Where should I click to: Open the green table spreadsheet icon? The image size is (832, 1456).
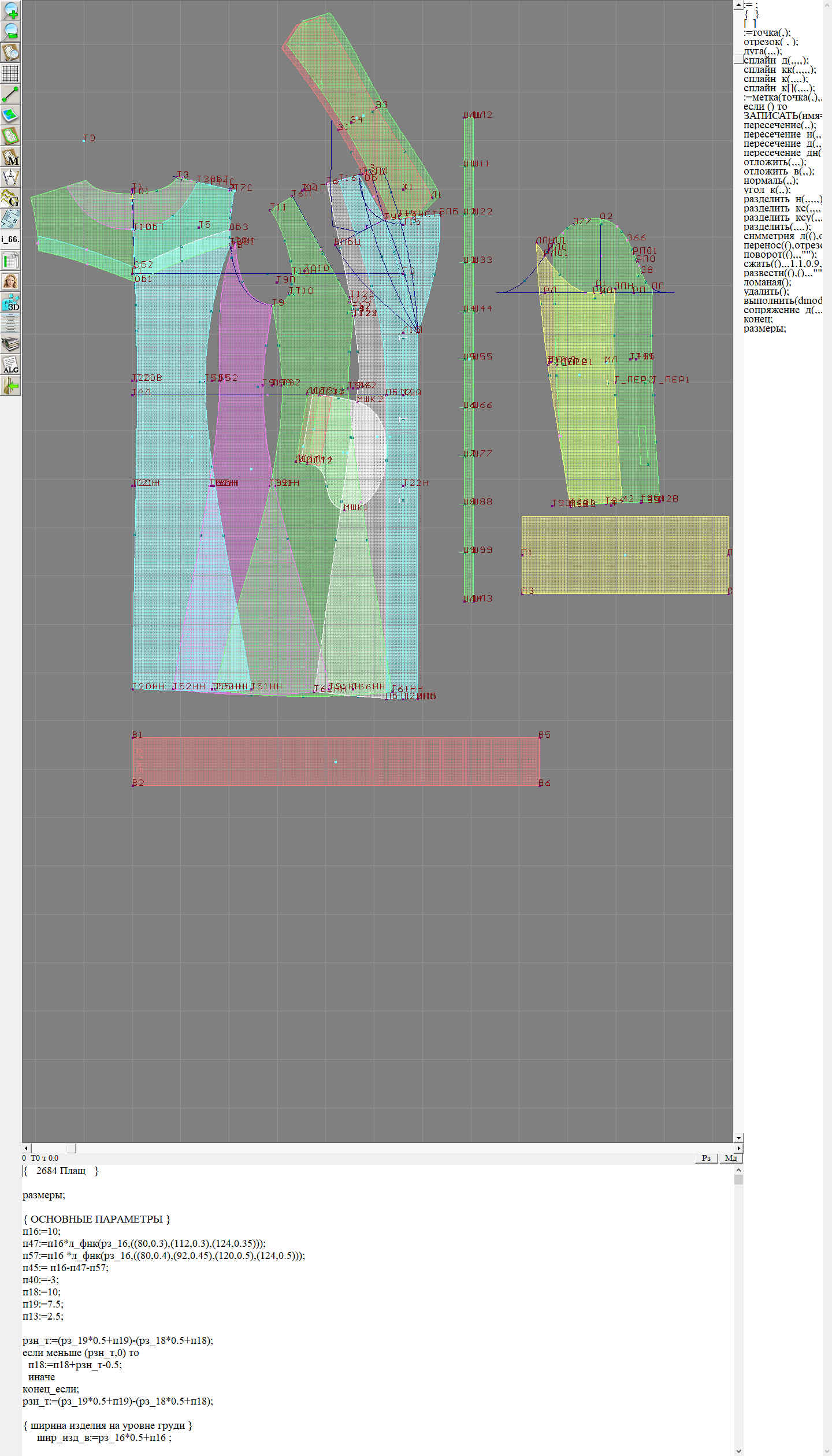(x=10, y=261)
